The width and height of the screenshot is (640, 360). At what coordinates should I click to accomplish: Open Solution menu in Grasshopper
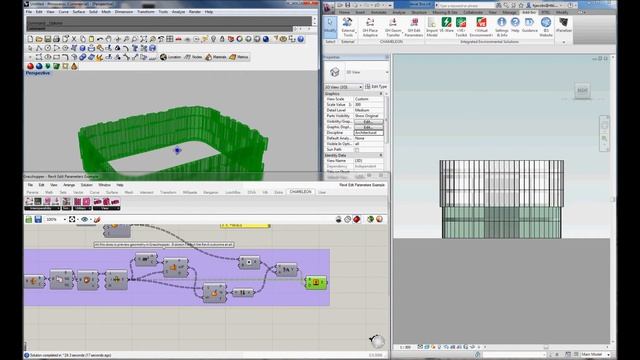pos(87,185)
